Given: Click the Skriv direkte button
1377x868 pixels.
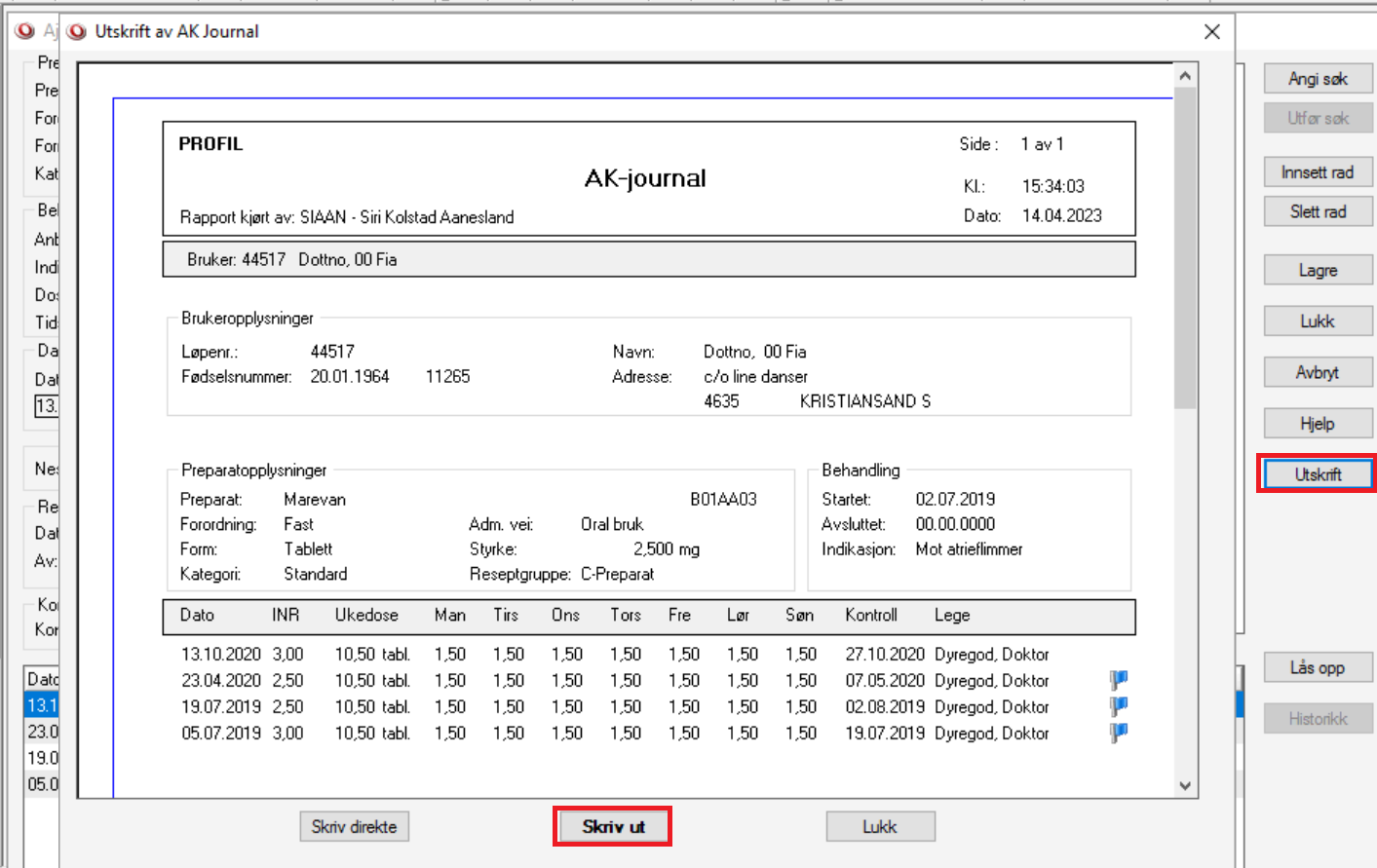Looking at the screenshot, I should (354, 826).
